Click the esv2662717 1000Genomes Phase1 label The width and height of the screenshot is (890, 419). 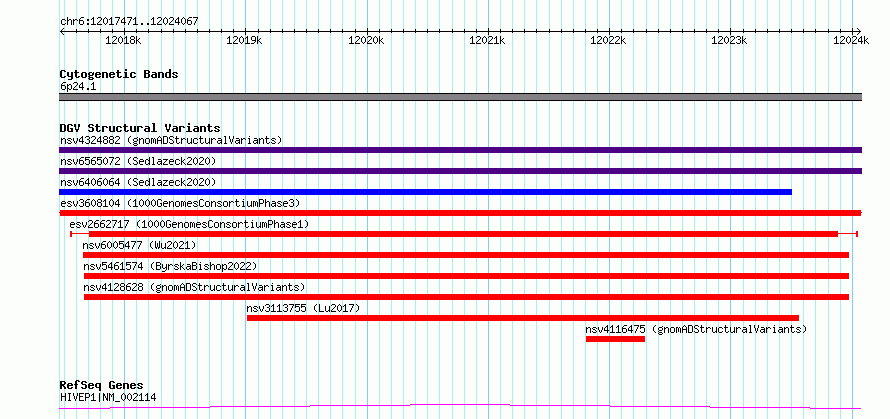click(x=189, y=224)
